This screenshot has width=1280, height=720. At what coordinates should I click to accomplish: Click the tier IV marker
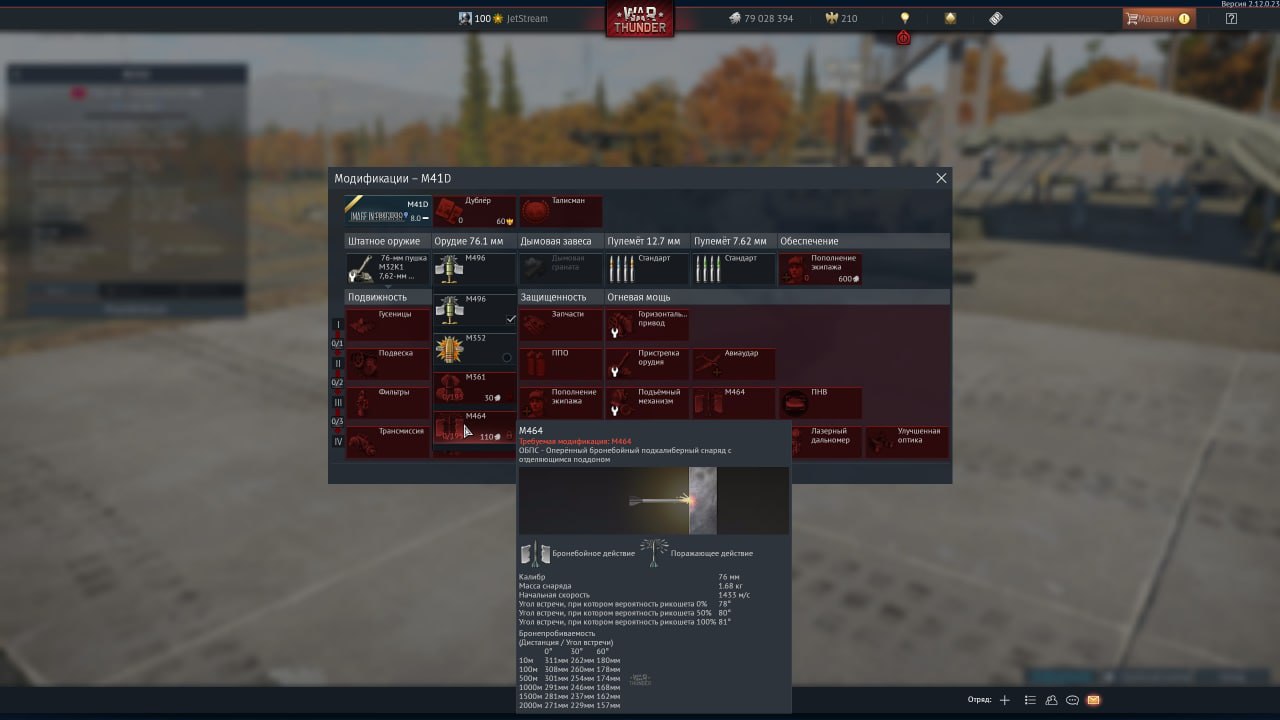[338, 442]
